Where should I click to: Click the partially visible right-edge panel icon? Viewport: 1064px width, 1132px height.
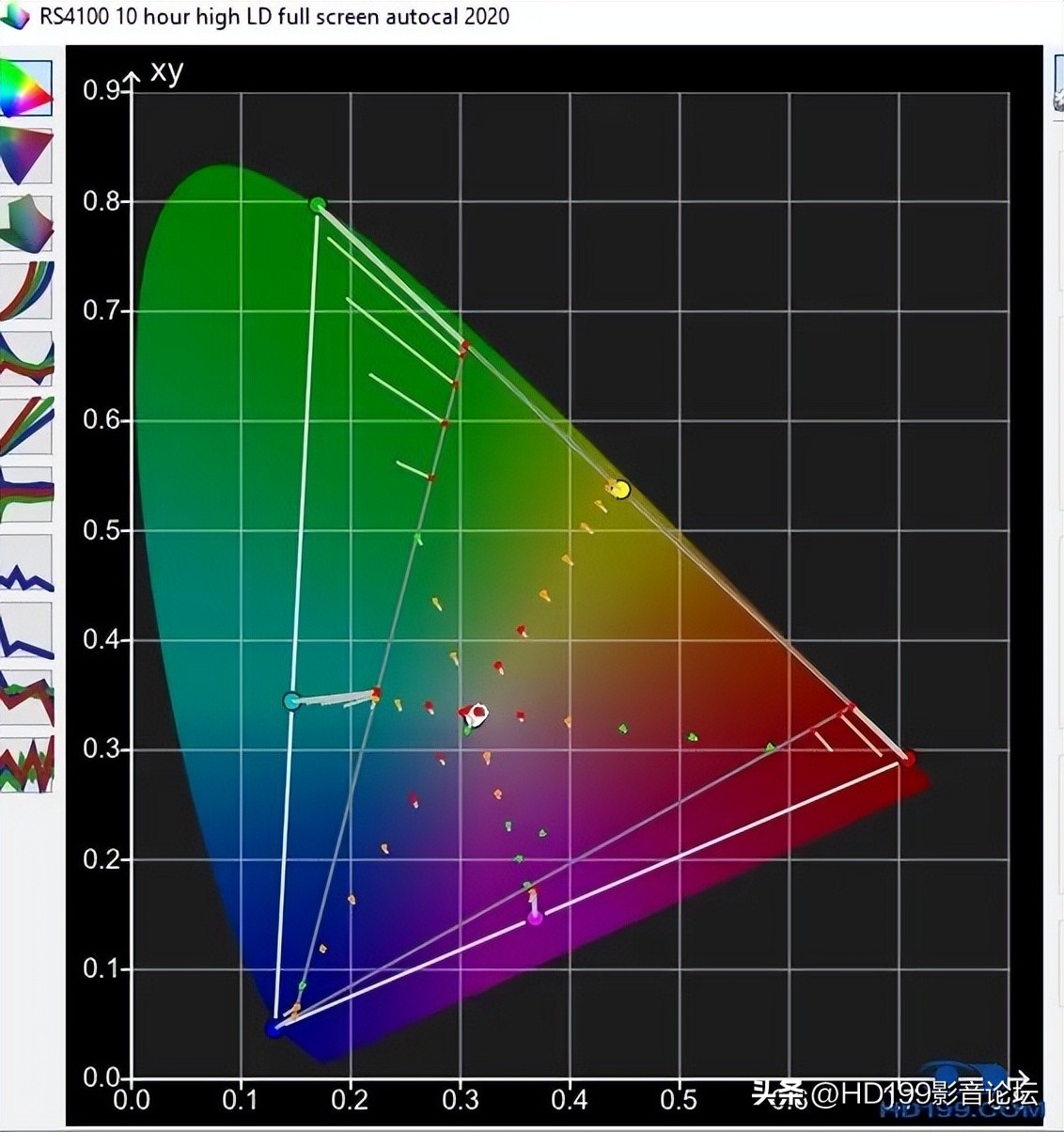(x=1055, y=83)
